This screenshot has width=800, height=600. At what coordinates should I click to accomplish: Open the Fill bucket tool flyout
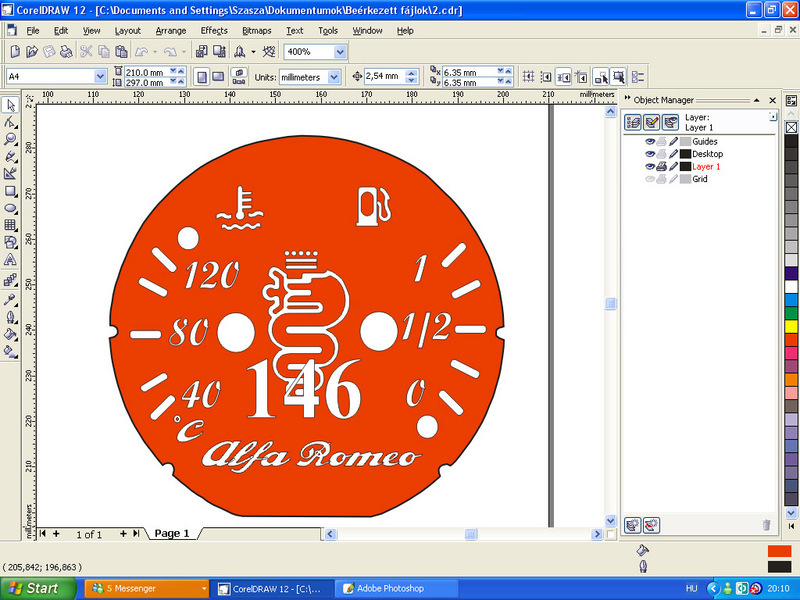pos(10,334)
